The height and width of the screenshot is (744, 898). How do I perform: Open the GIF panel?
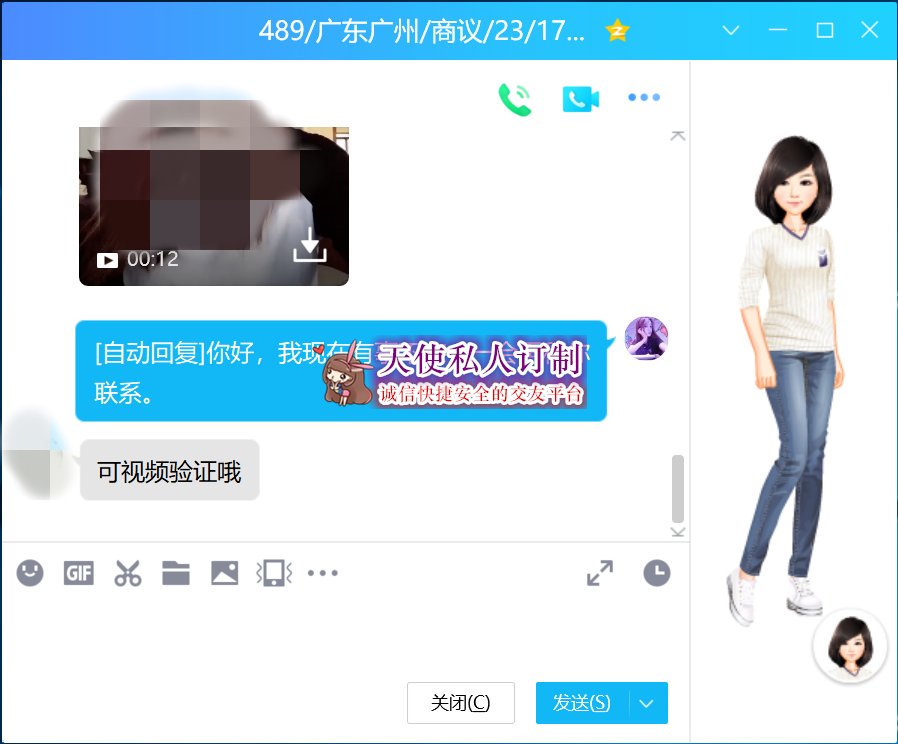pyautogui.click(x=78, y=573)
